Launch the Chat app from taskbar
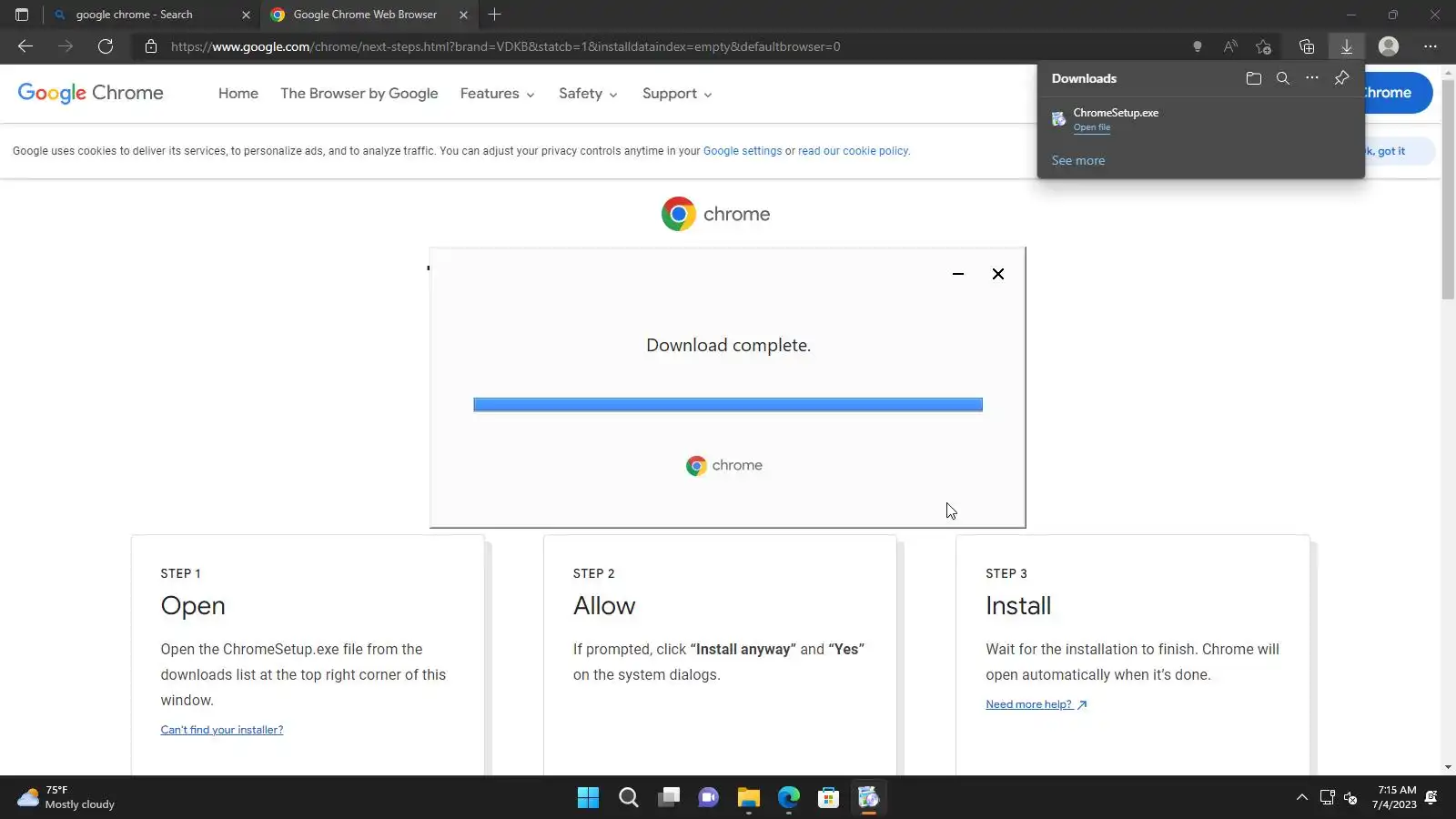 709,798
